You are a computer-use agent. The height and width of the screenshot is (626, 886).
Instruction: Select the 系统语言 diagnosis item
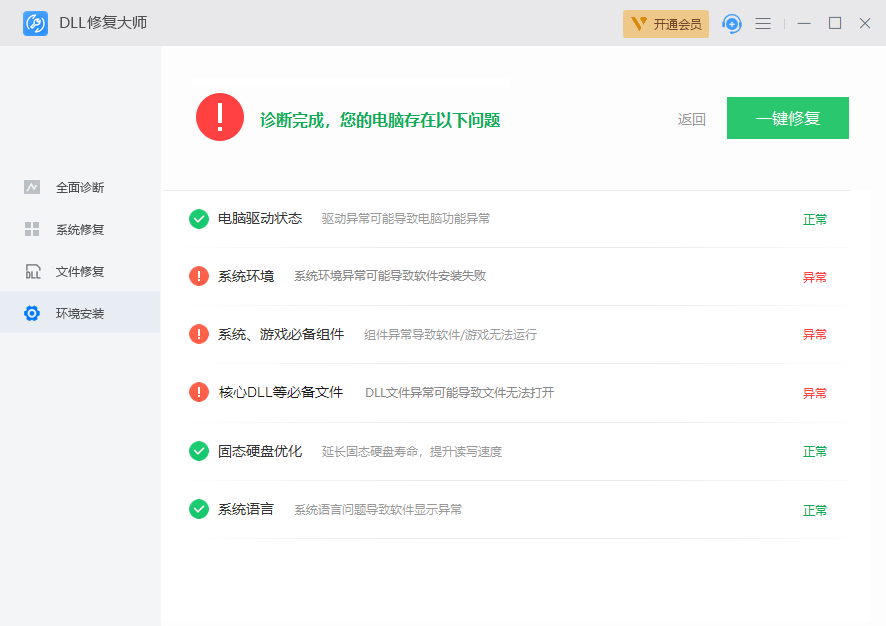pyautogui.click(x=246, y=509)
